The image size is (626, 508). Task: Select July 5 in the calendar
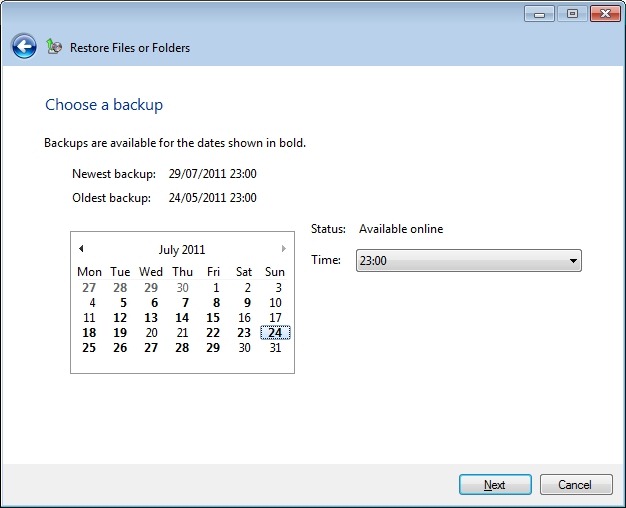pyautogui.click(x=122, y=303)
